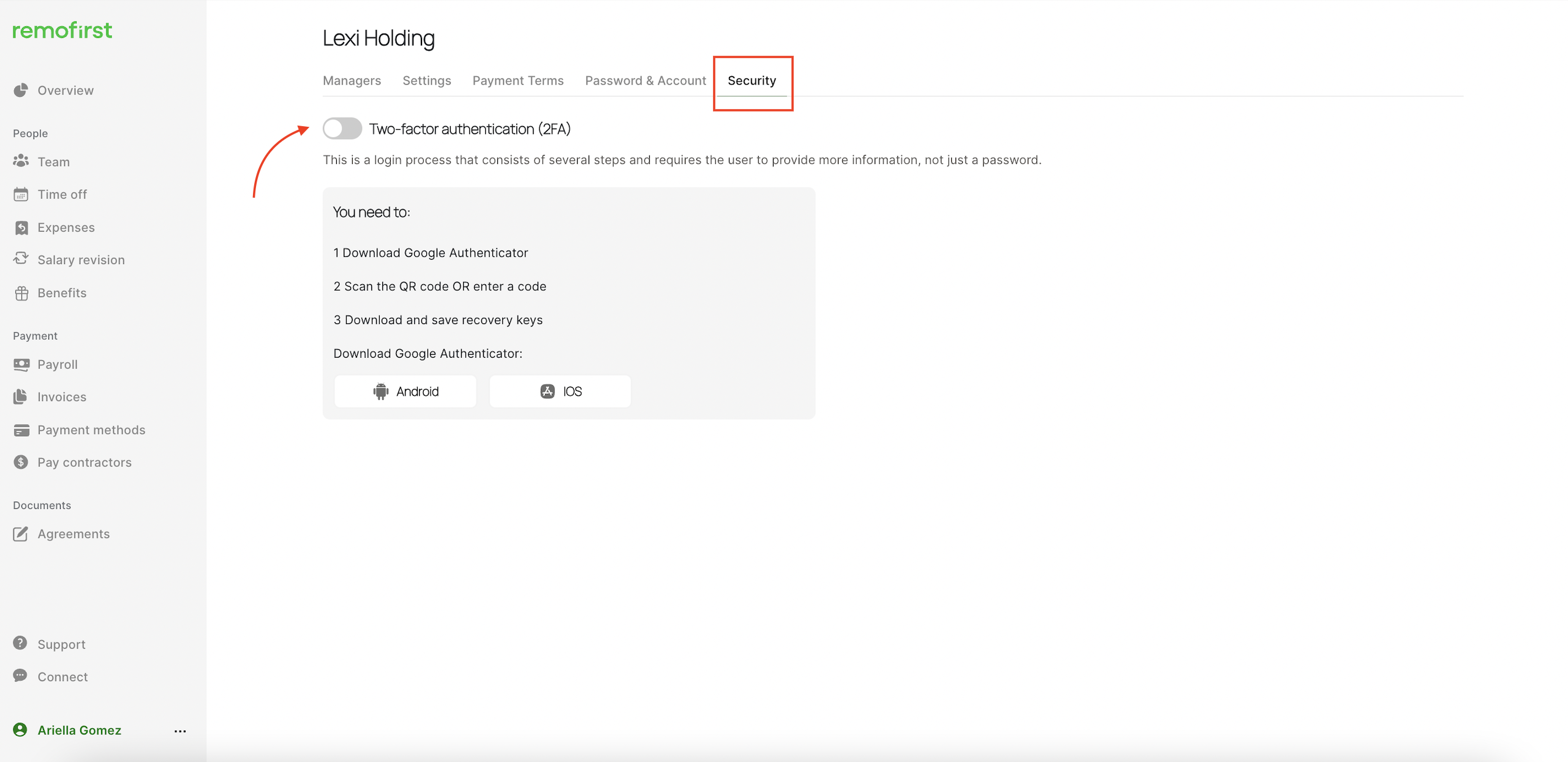
Task: Open the Agreements documents link
Action: 73,534
